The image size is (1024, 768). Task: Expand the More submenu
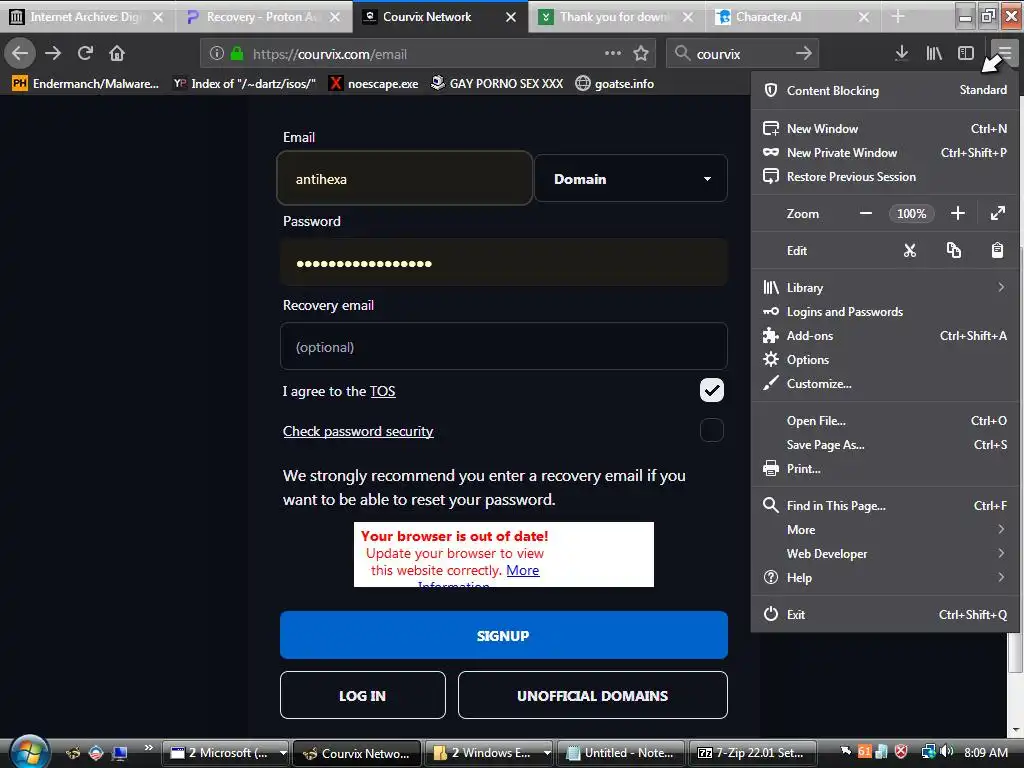[x=885, y=530]
